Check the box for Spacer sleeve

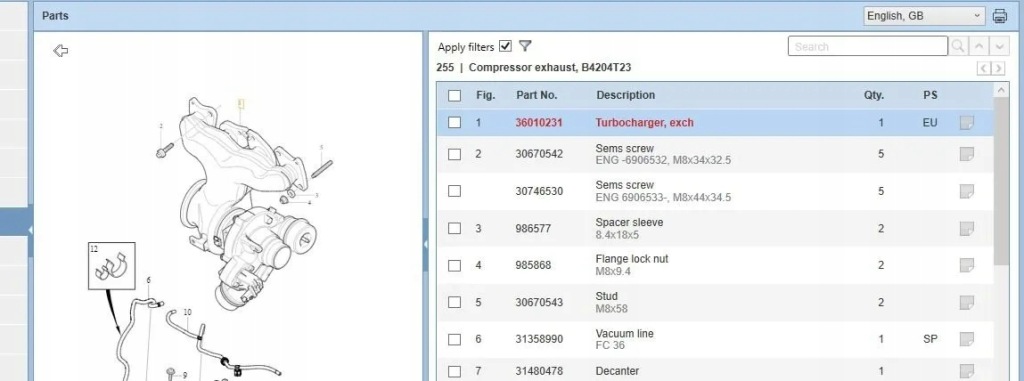click(x=455, y=228)
